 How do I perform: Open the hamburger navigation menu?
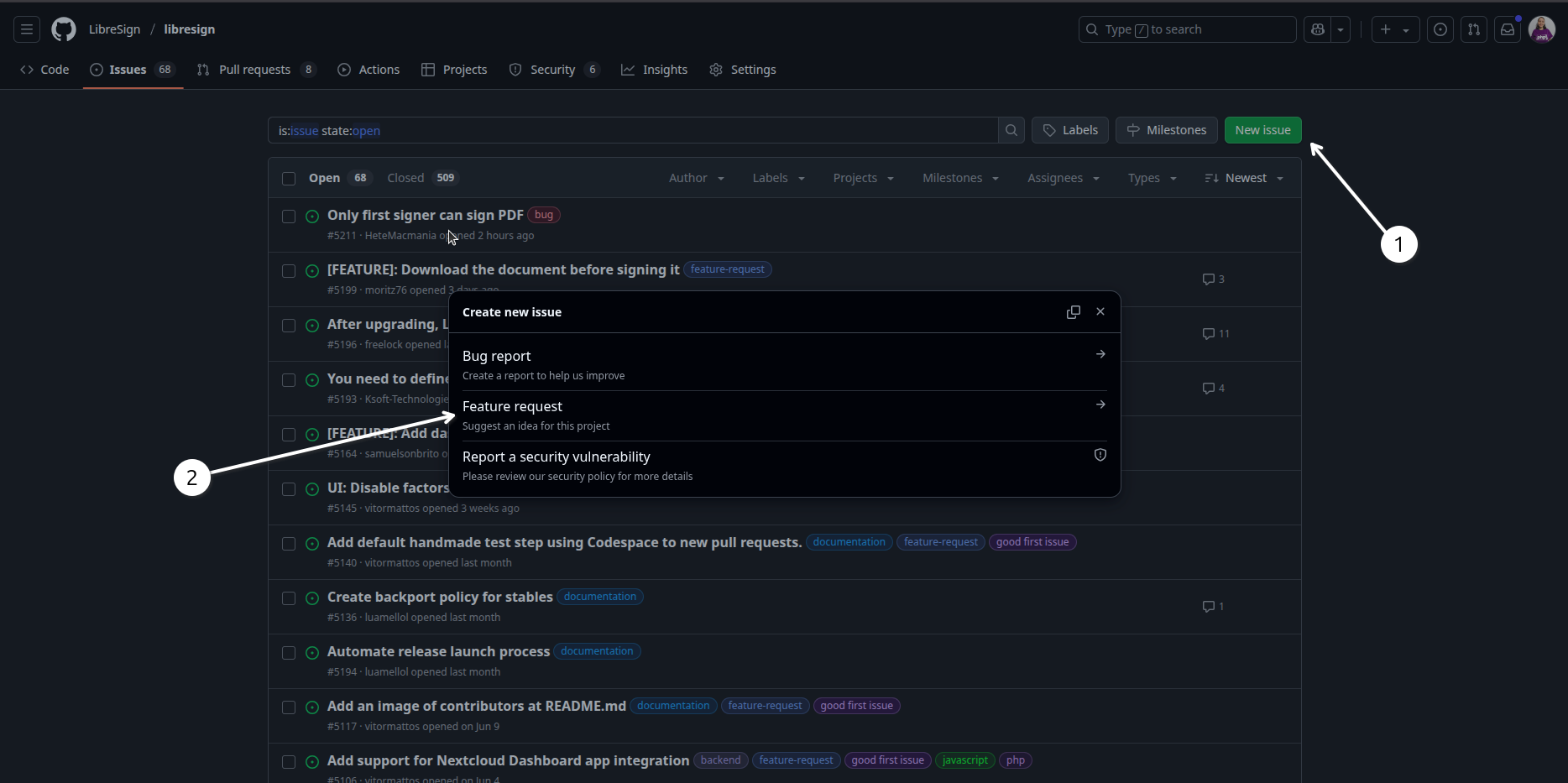[x=27, y=29]
